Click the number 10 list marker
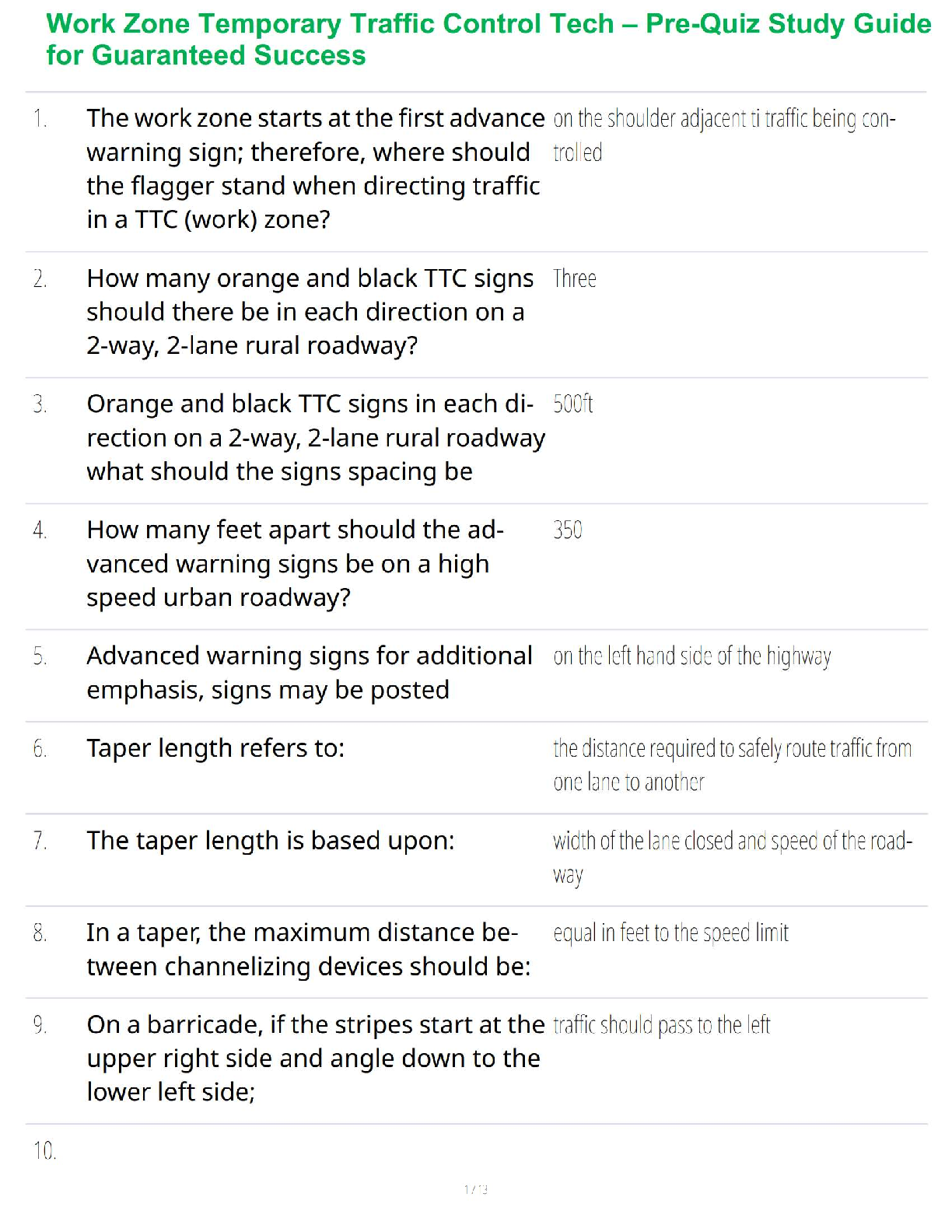This screenshot has height=1232, width=952. (45, 1151)
